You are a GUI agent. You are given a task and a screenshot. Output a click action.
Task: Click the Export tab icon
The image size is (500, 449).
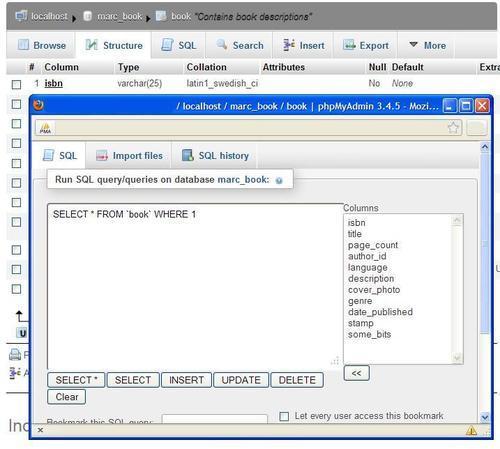point(349,45)
